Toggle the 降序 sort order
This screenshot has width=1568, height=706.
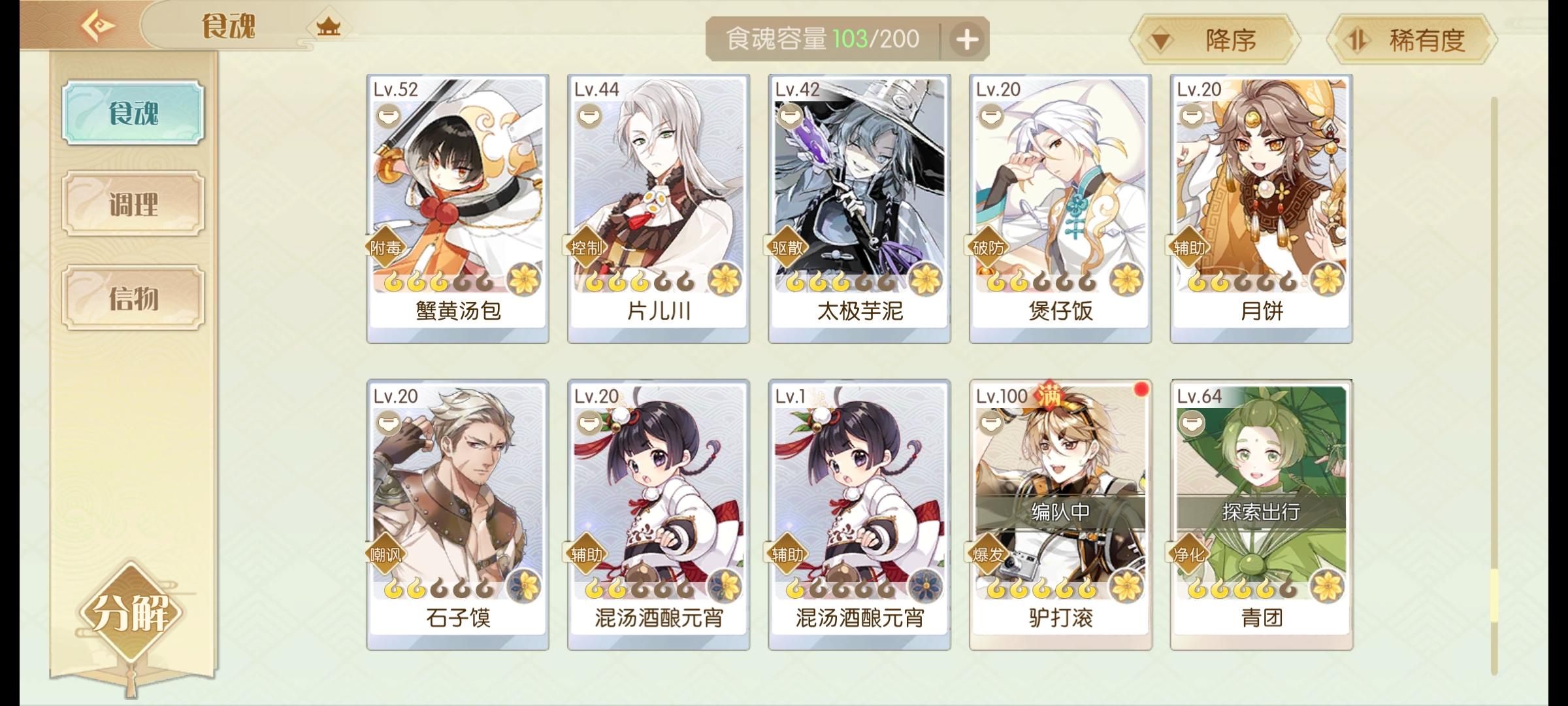point(1217,40)
